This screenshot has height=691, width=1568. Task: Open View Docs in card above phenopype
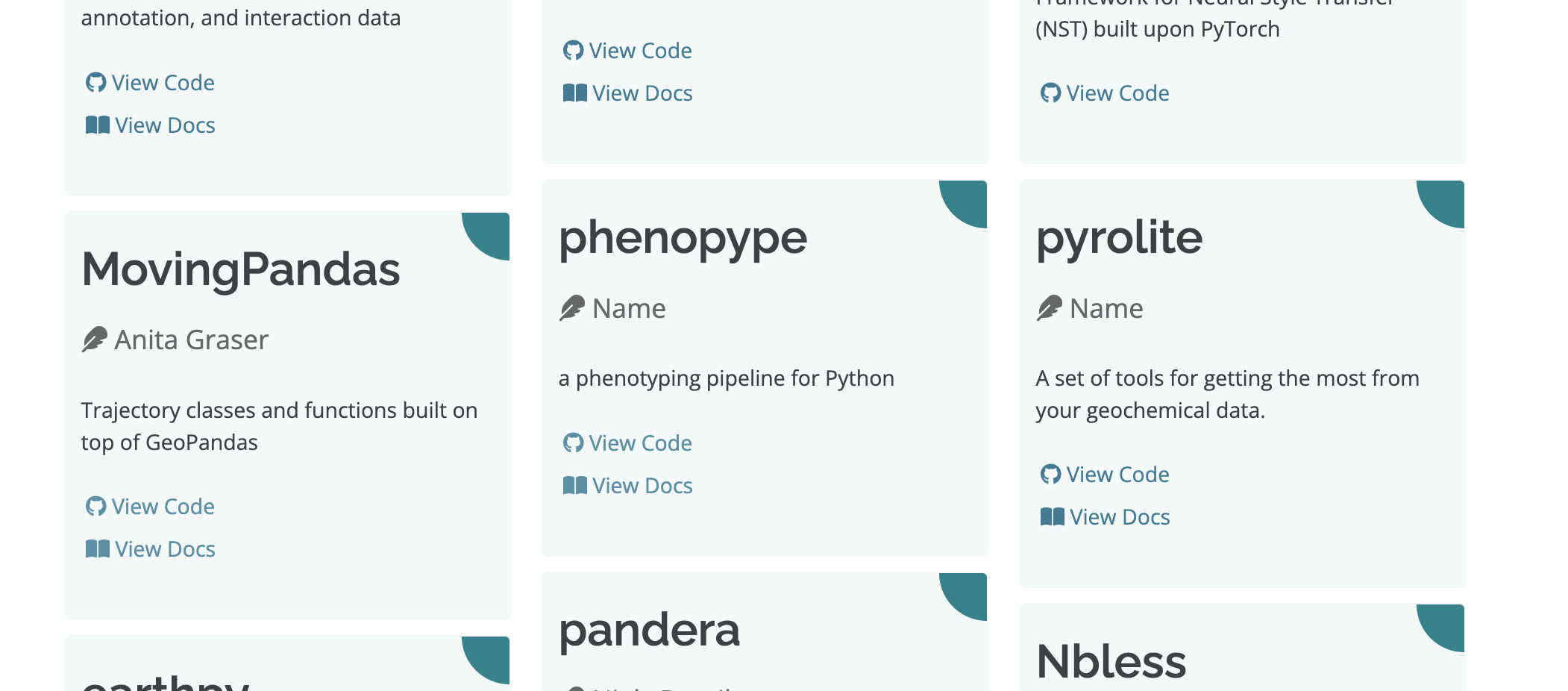pyautogui.click(x=628, y=93)
